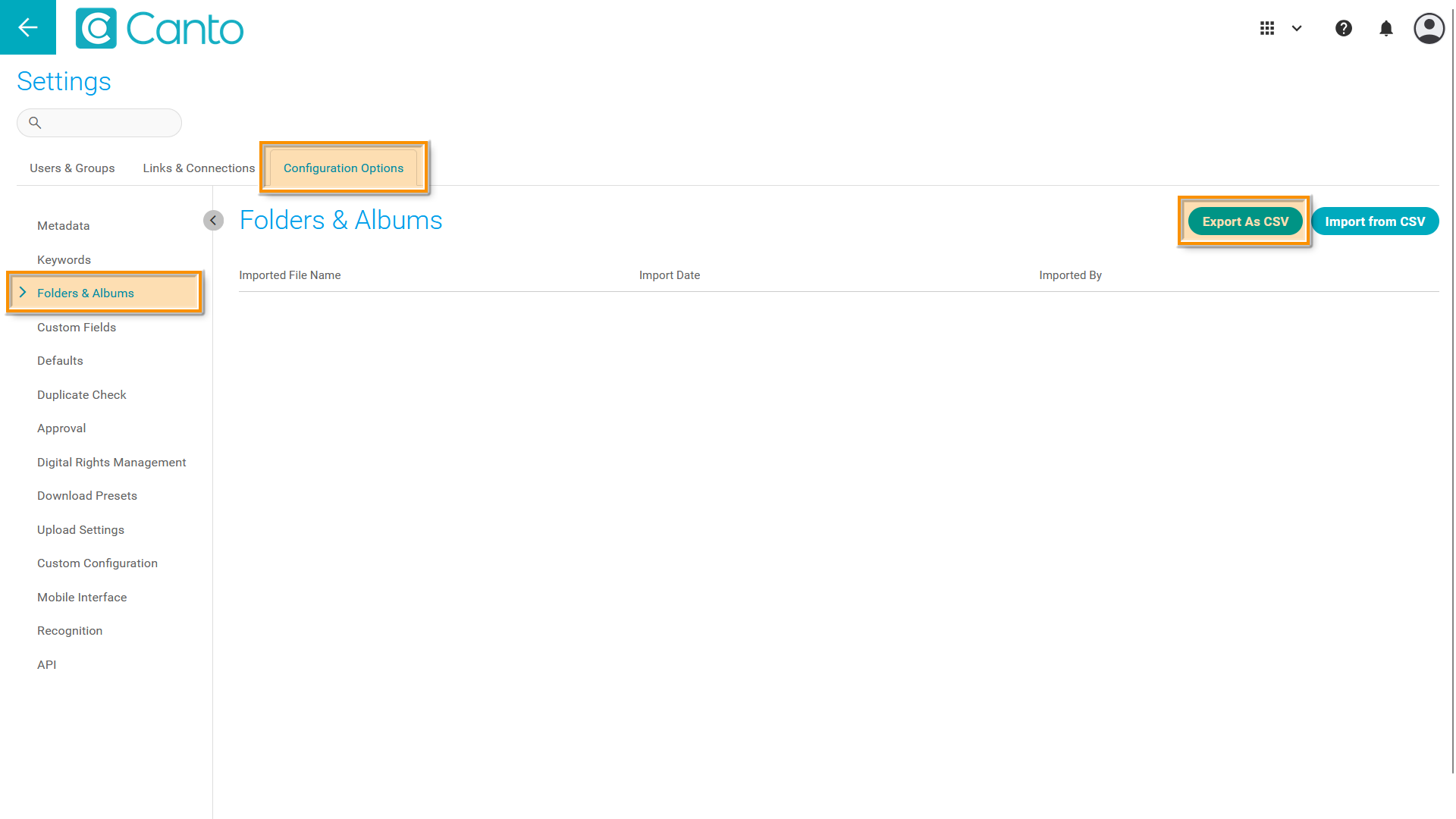Switch to Links & Connections tab
The width and height of the screenshot is (1456, 819).
(x=199, y=168)
